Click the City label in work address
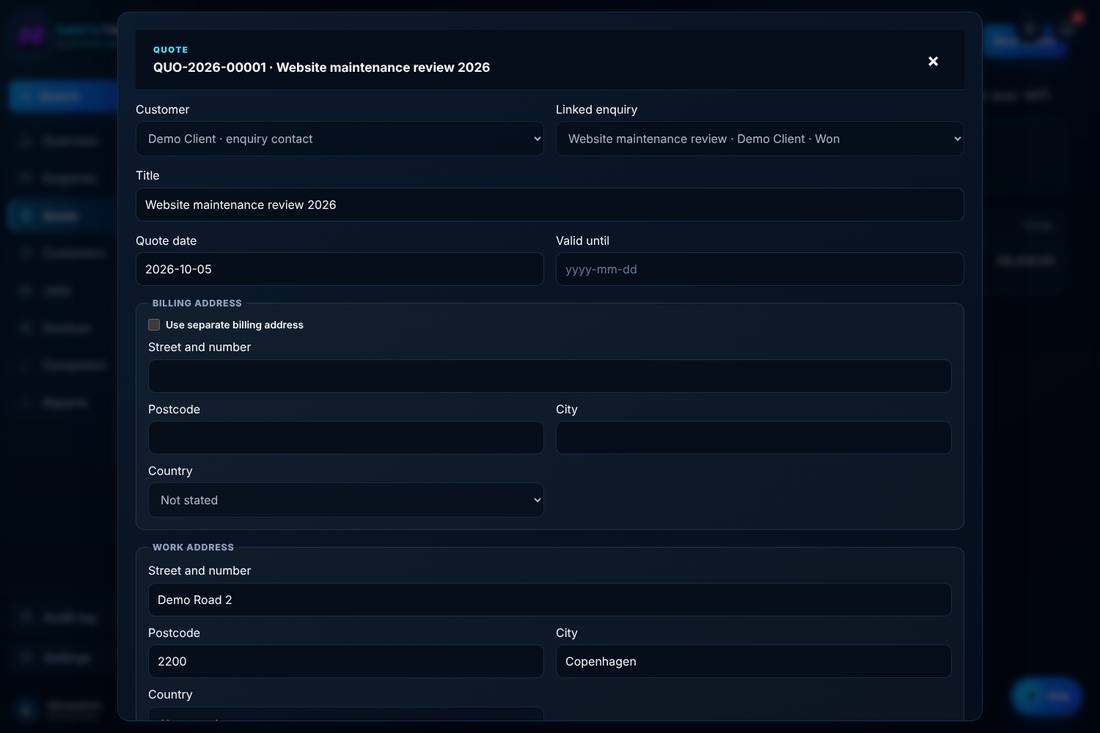1100x733 pixels. 566,633
